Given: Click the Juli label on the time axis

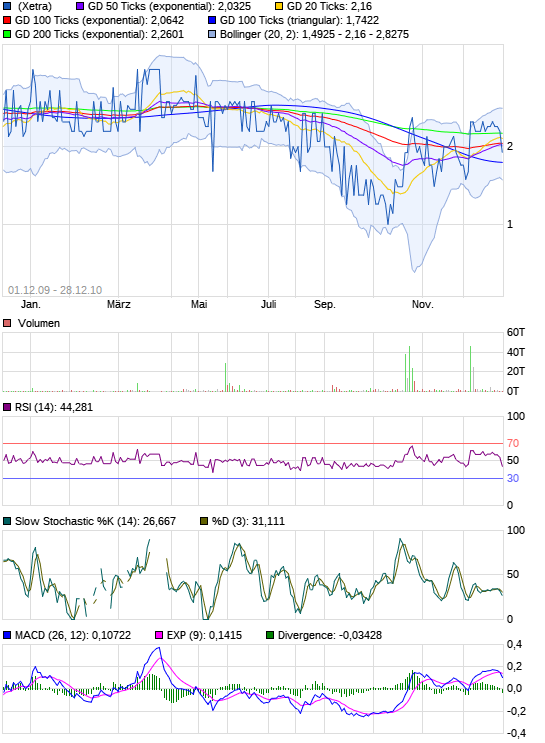Looking at the screenshot, I should (268, 304).
